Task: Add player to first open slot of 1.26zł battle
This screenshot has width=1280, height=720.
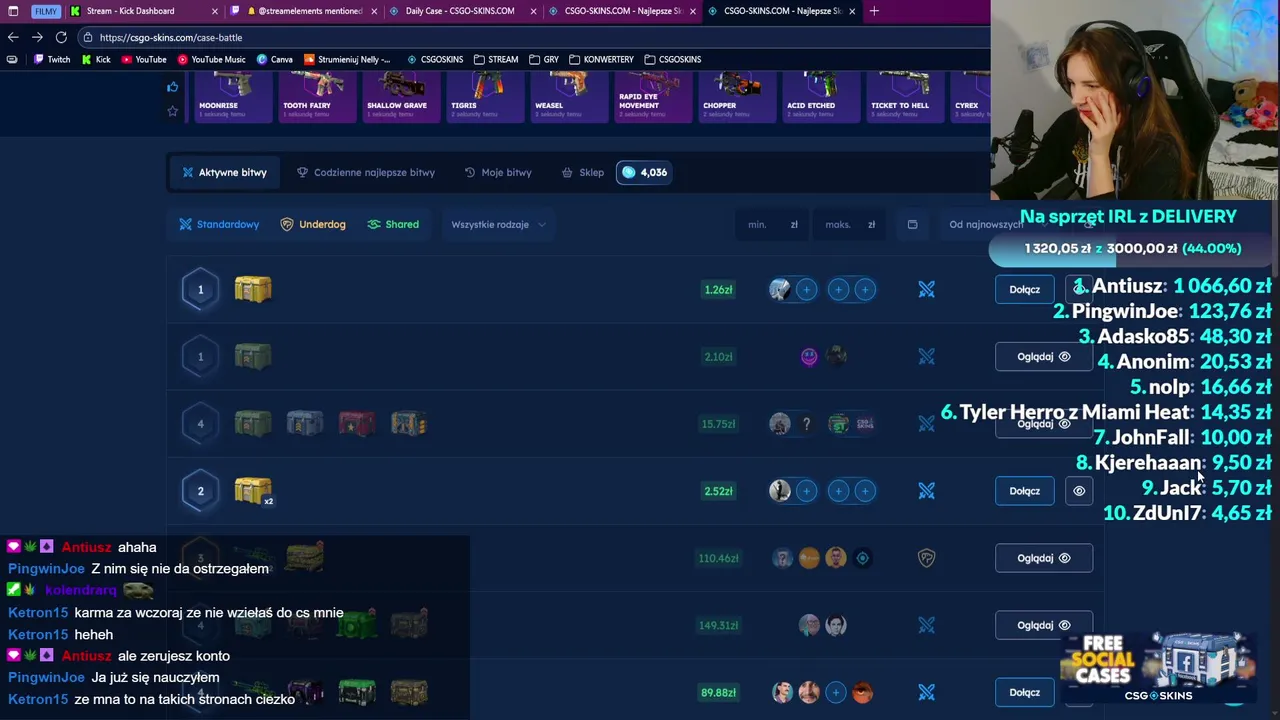Action: click(x=806, y=290)
